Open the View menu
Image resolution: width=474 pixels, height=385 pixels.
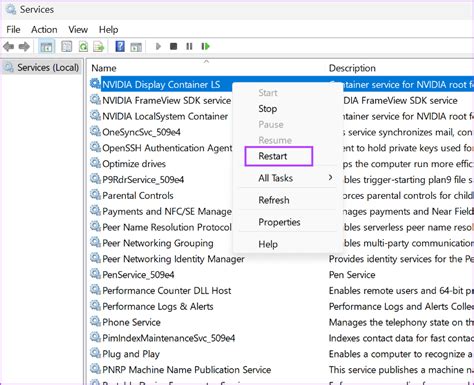[78, 30]
